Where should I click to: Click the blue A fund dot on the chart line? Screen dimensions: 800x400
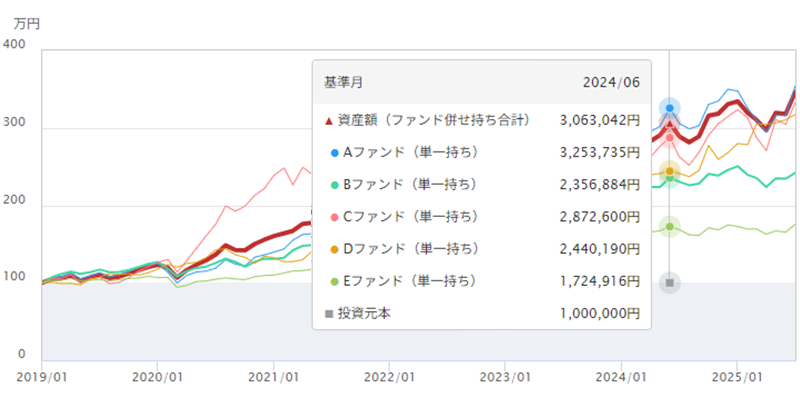coord(670,108)
